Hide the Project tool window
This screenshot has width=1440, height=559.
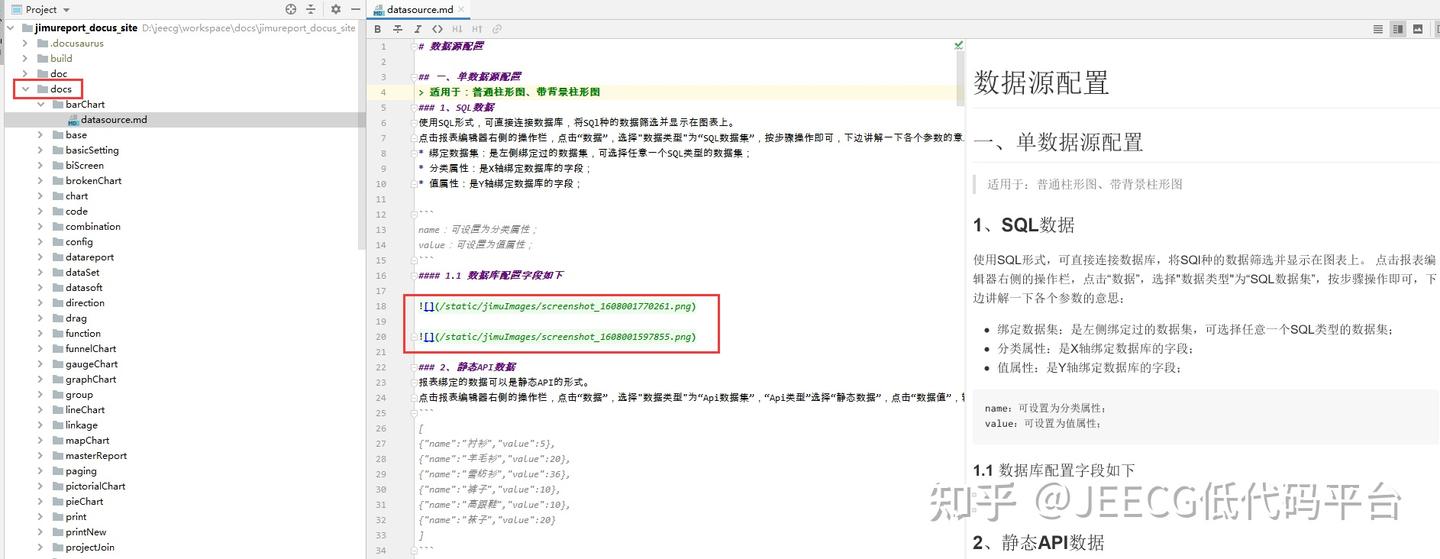pyautogui.click(x=355, y=9)
